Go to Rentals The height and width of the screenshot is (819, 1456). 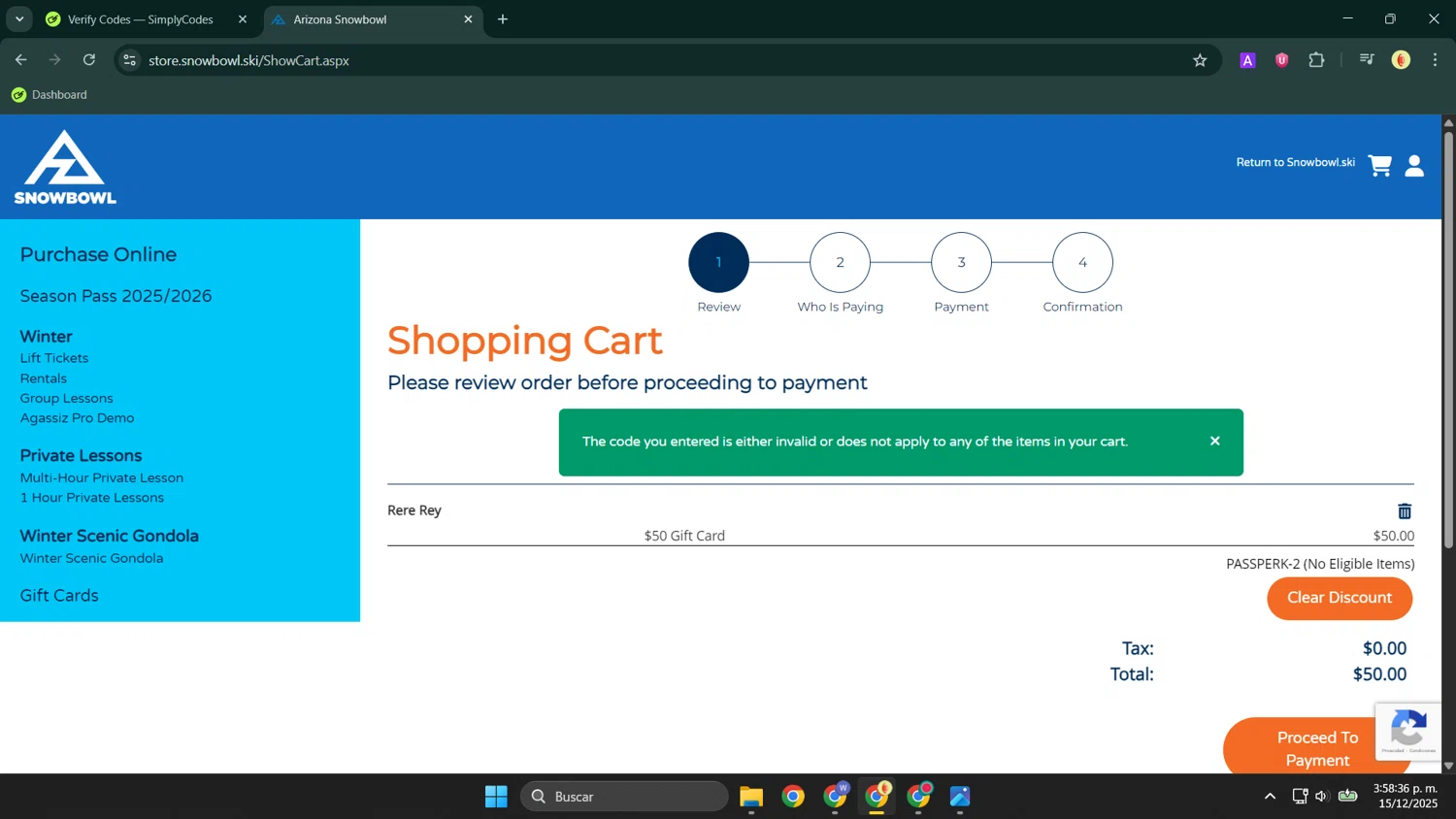tap(43, 378)
